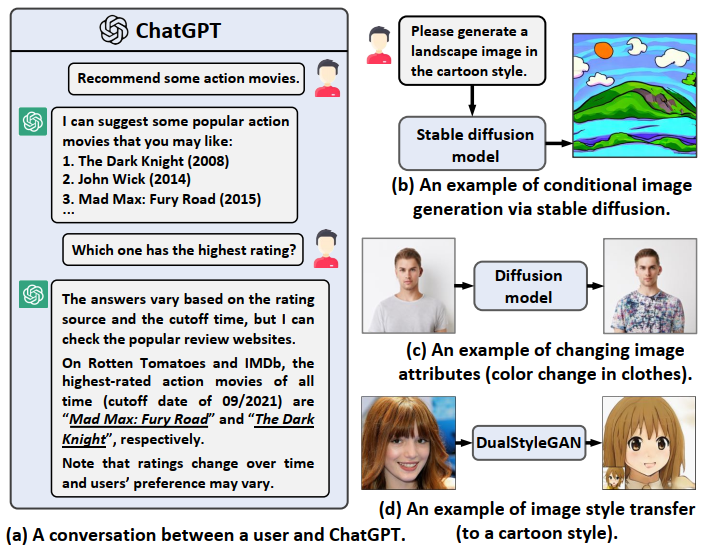
Task: Click the 'Please generate a landscape image' prompt
Action: pos(472,51)
